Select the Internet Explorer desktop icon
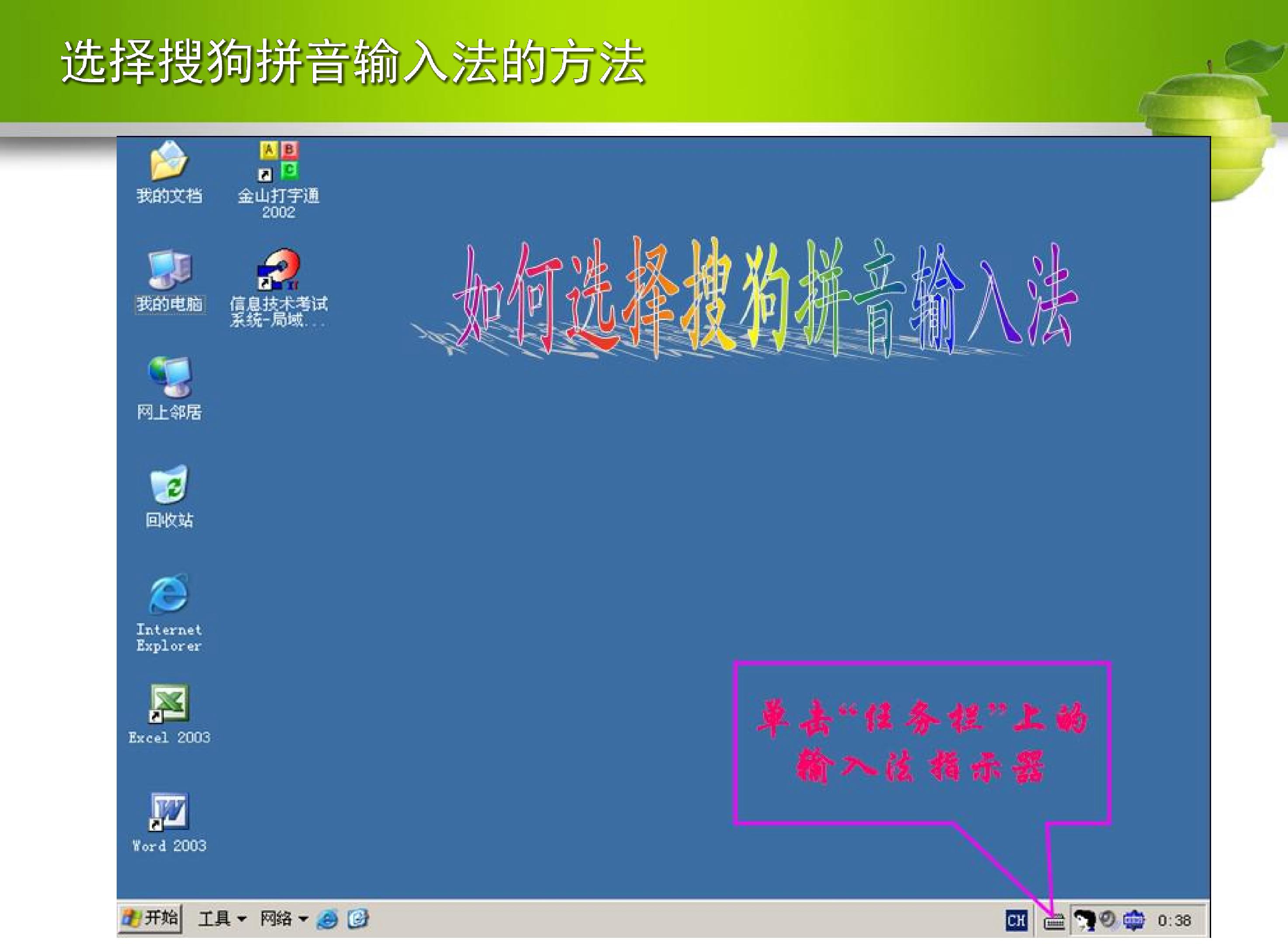The image size is (1288, 944). click(169, 593)
